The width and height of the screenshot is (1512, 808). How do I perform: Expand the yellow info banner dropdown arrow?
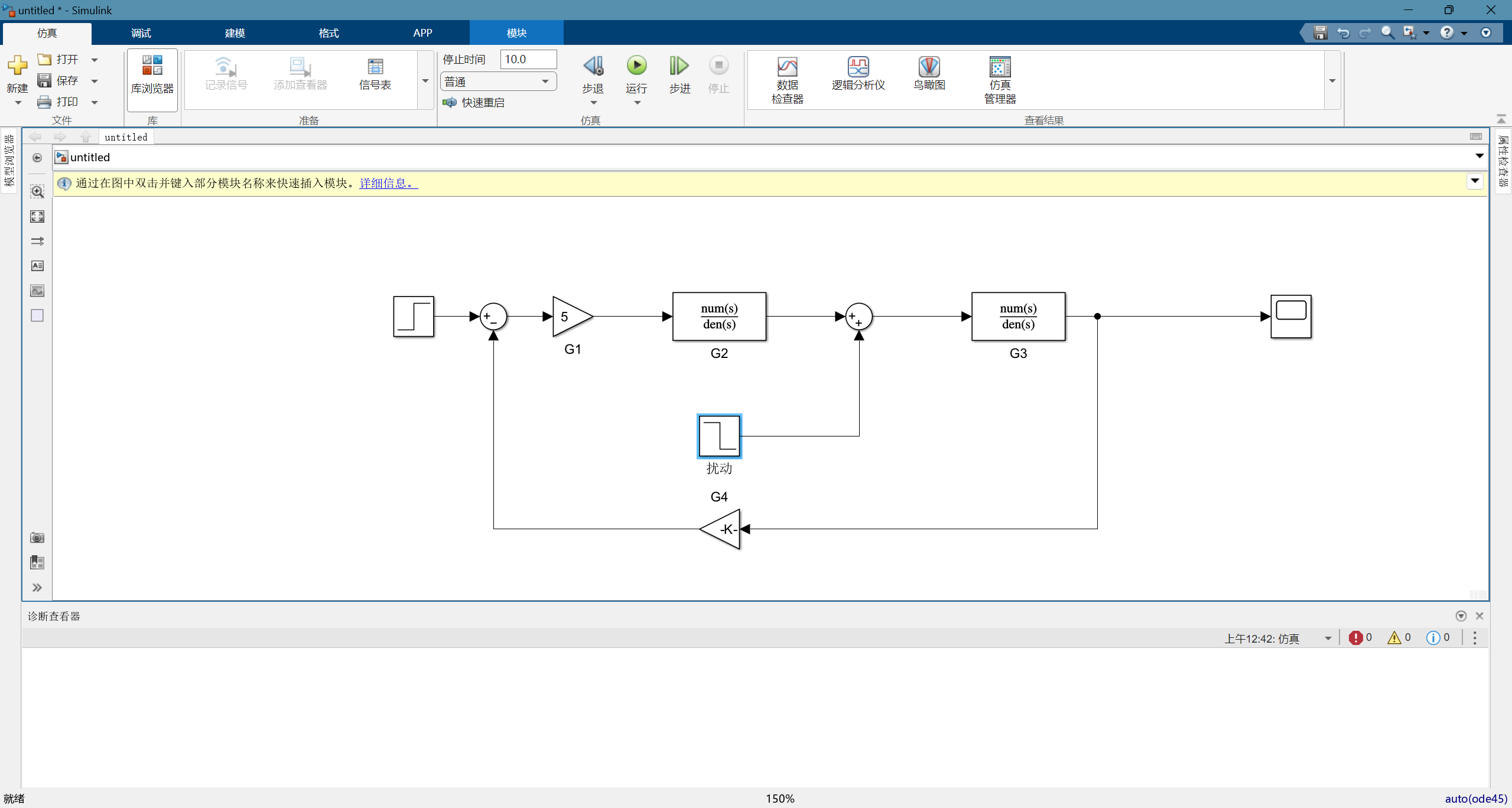[1475, 181]
